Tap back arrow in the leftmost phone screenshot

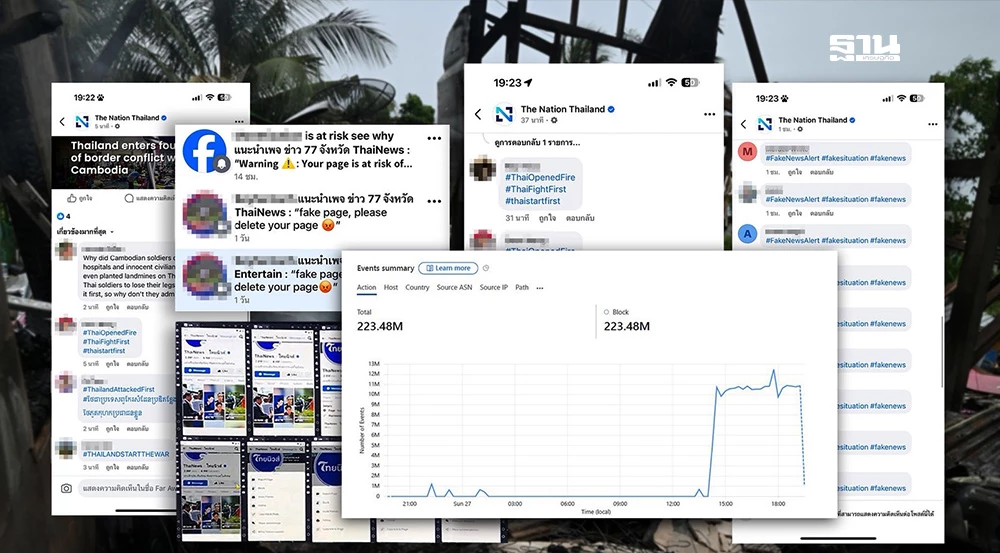pos(61,122)
